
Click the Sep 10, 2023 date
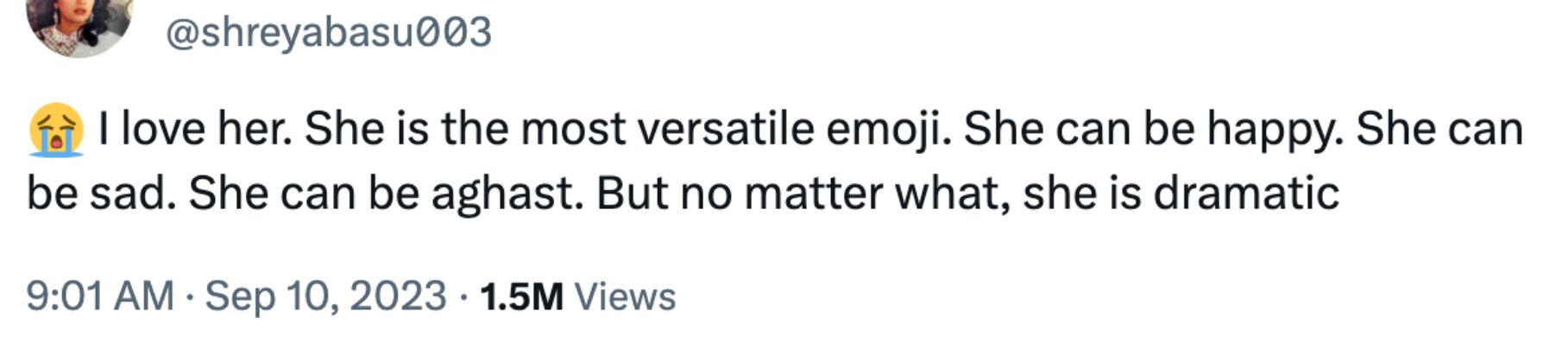pyautogui.click(x=325, y=296)
